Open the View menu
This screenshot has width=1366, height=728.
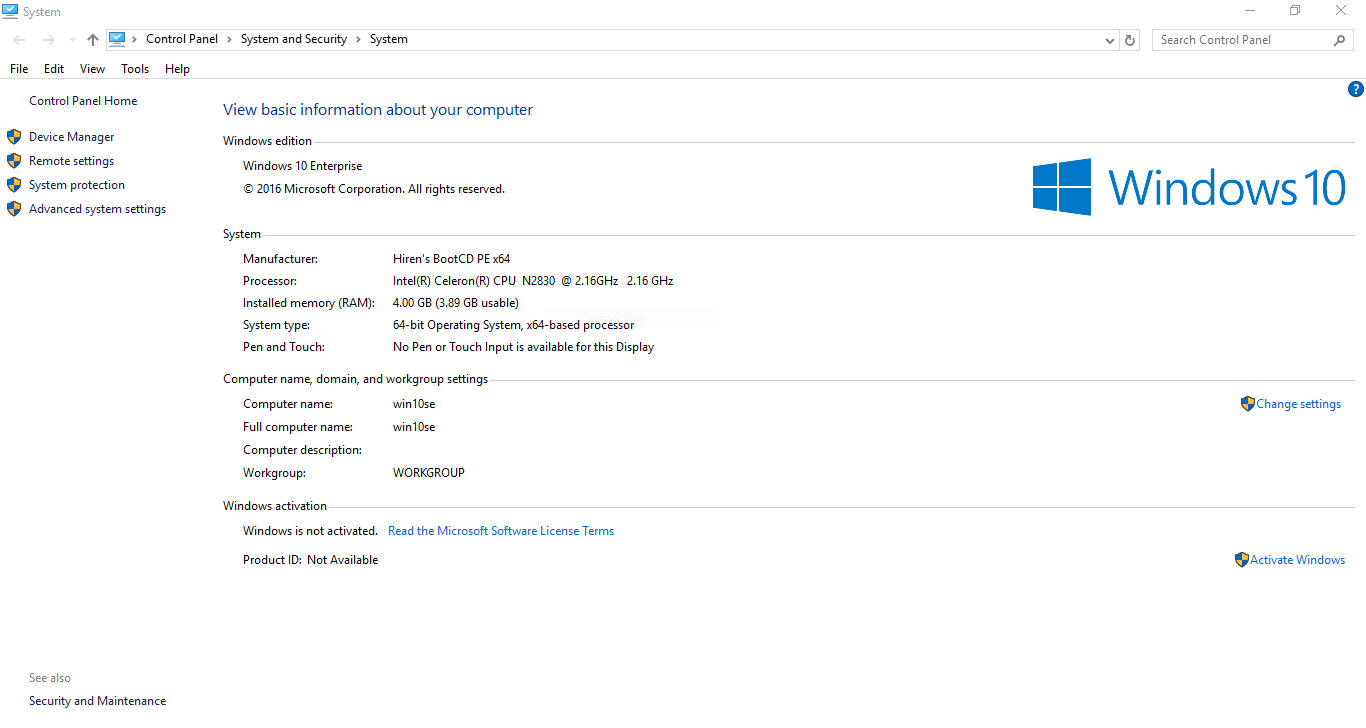[93, 69]
